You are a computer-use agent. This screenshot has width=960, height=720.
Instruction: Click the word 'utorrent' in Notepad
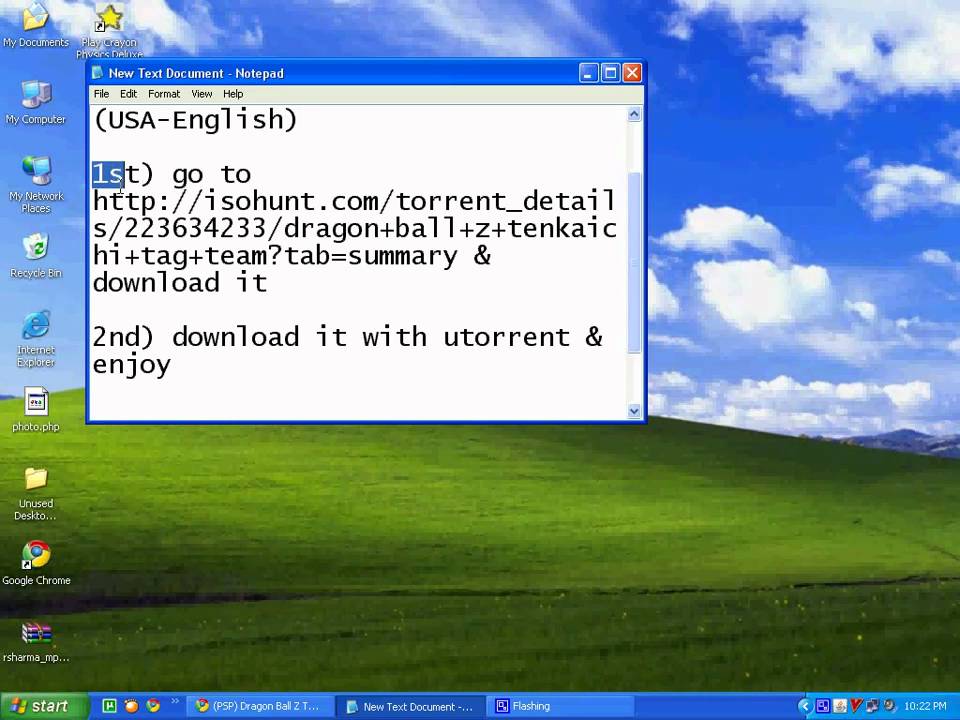(506, 337)
